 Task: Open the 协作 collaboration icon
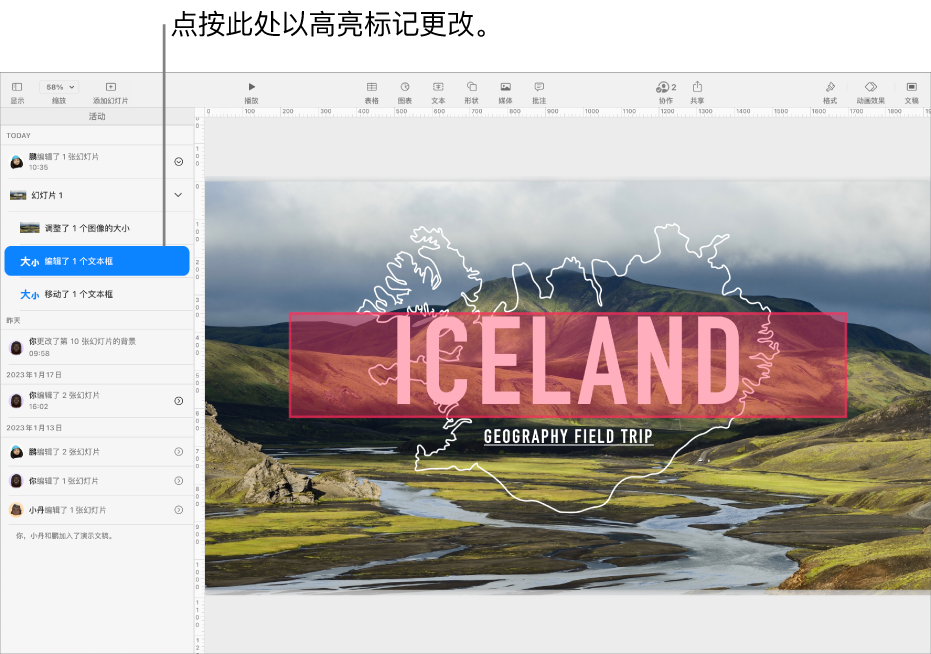tap(666, 87)
